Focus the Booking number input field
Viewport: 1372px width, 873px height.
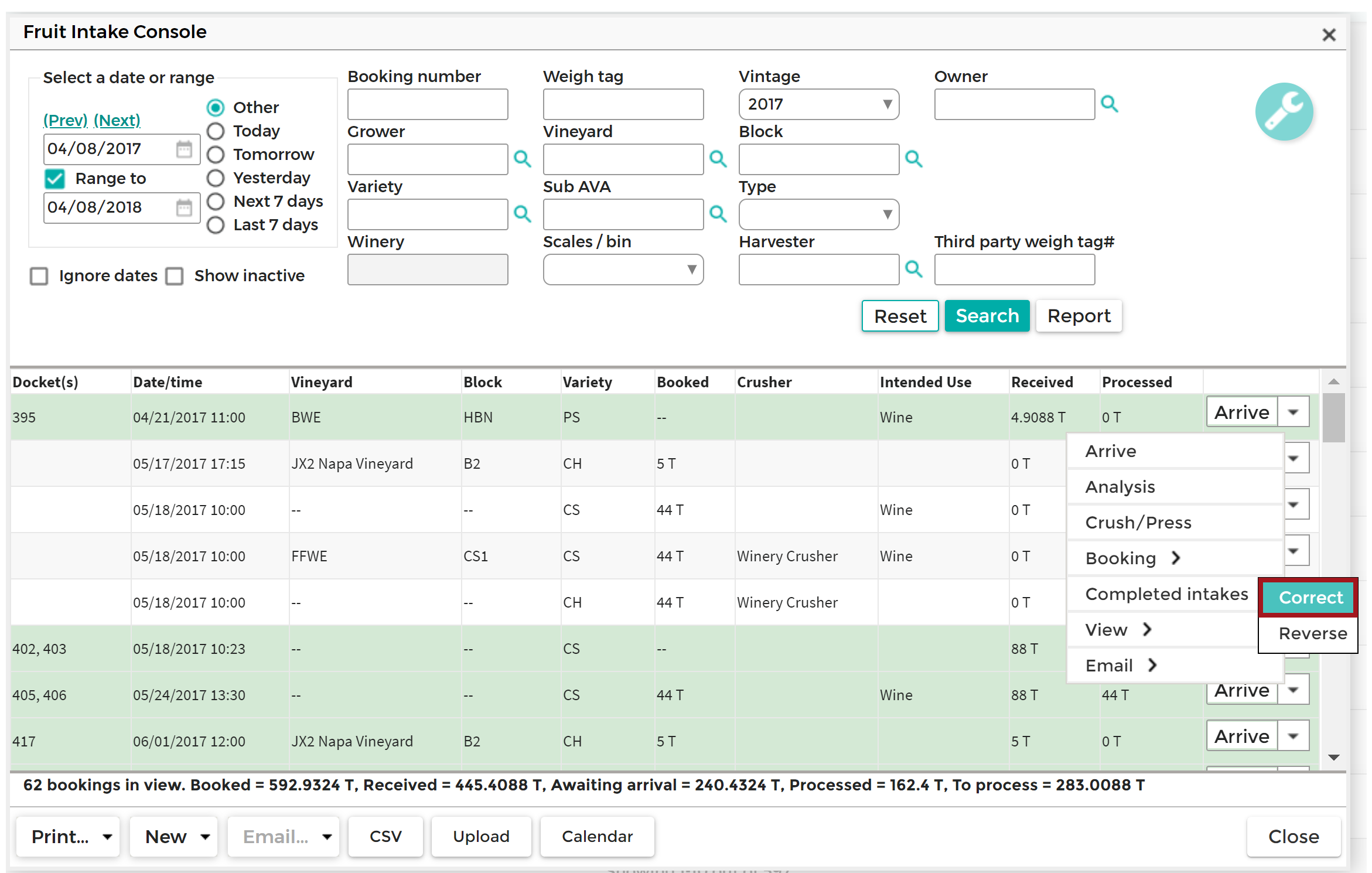(428, 104)
